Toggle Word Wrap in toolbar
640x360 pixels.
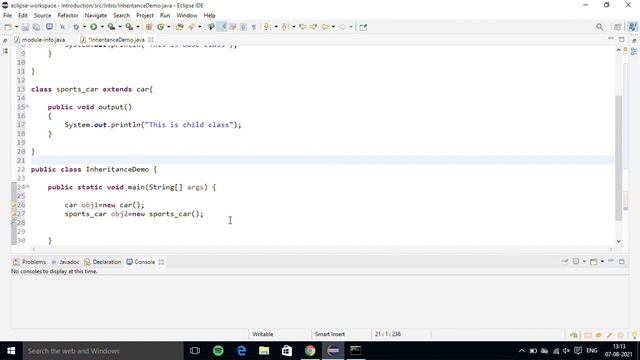pyautogui.click(x=233, y=27)
